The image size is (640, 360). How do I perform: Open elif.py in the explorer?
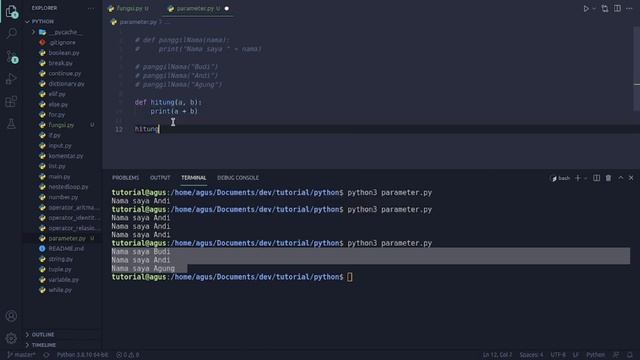tap(57, 94)
